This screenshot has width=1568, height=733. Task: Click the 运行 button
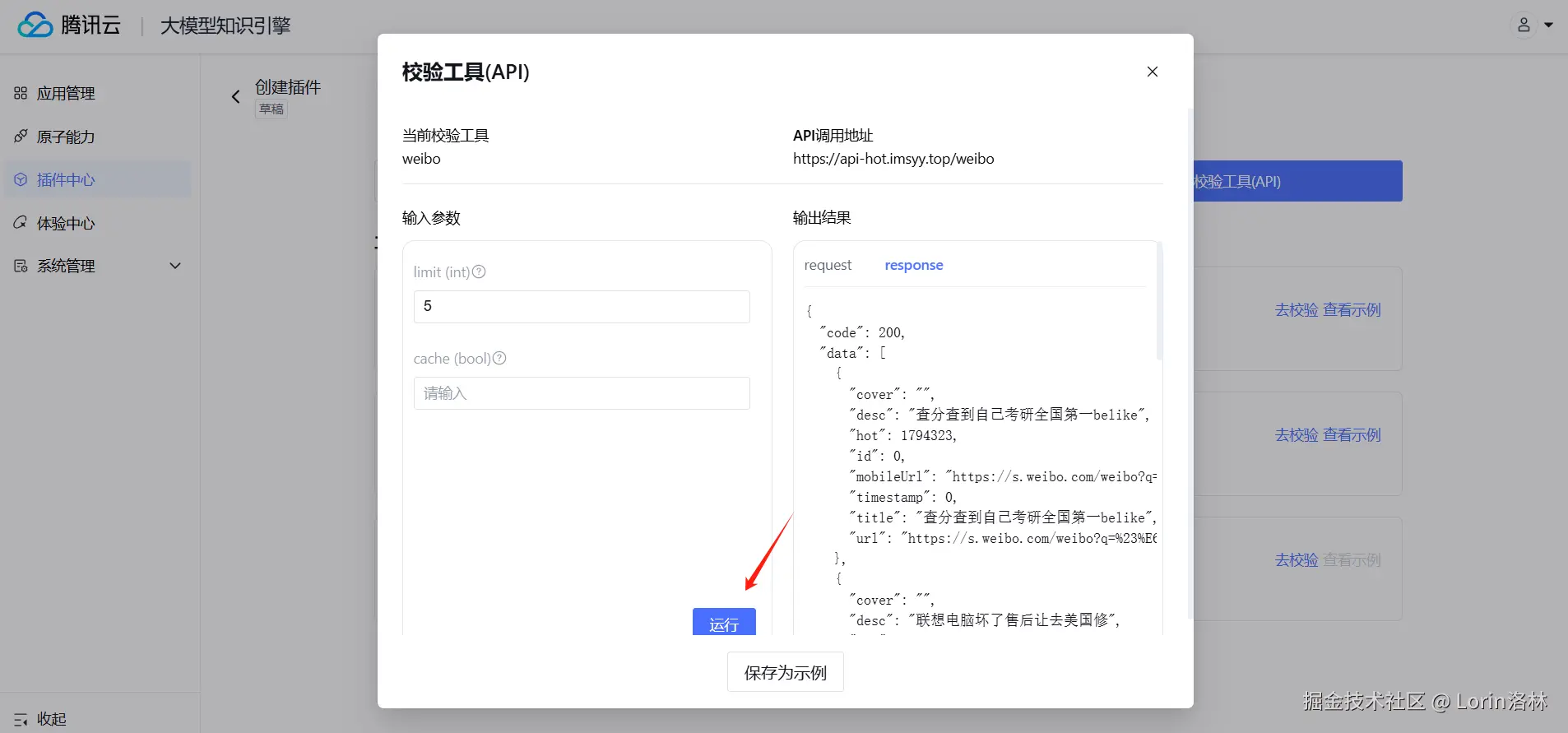724,623
